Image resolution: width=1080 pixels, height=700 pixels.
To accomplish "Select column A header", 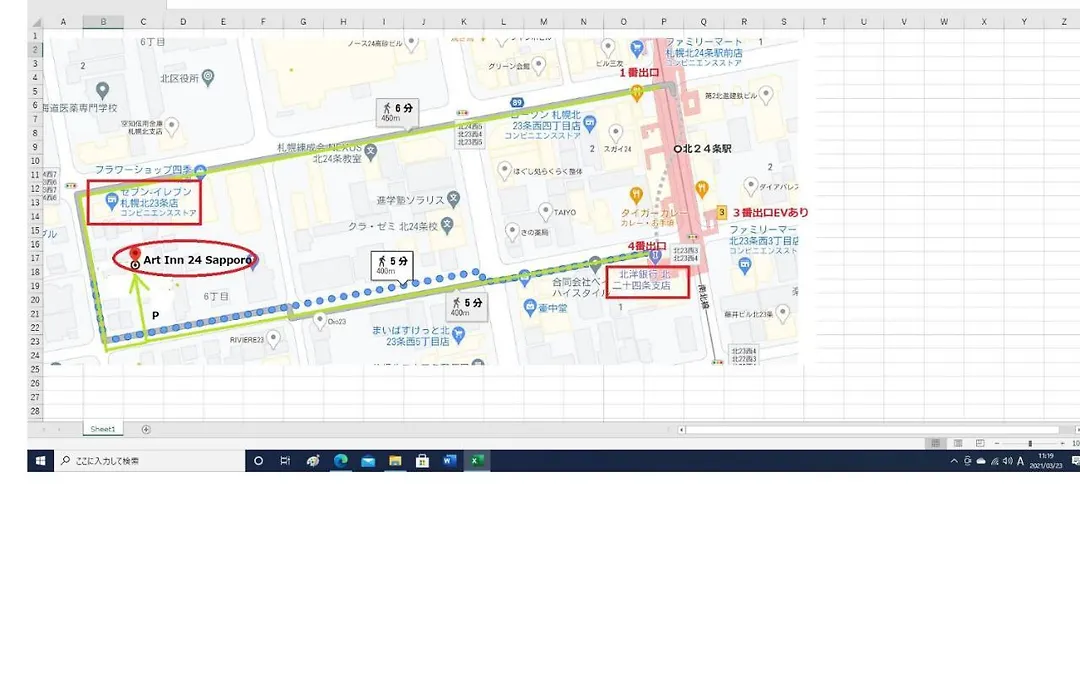I will pos(63,22).
